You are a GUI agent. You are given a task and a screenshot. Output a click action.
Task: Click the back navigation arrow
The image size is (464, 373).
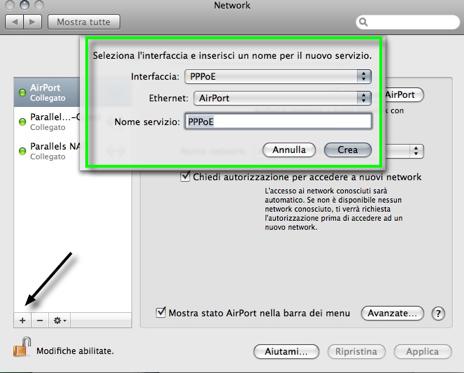coord(15,22)
